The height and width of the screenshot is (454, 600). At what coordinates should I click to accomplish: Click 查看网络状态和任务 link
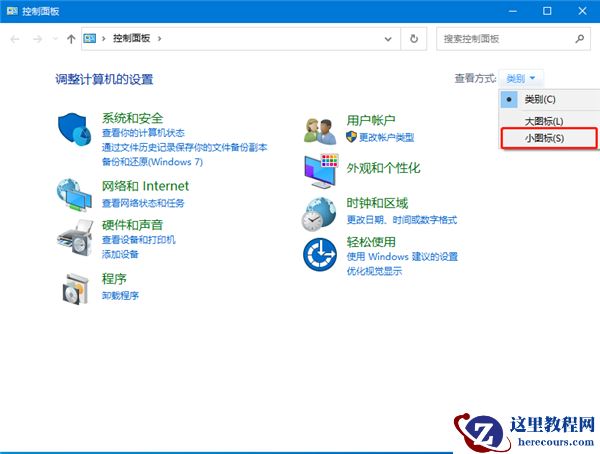(143, 203)
